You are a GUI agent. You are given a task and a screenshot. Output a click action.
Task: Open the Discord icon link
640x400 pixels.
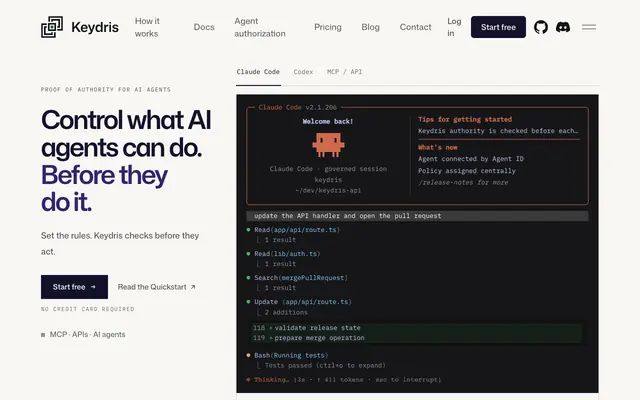[x=563, y=27]
